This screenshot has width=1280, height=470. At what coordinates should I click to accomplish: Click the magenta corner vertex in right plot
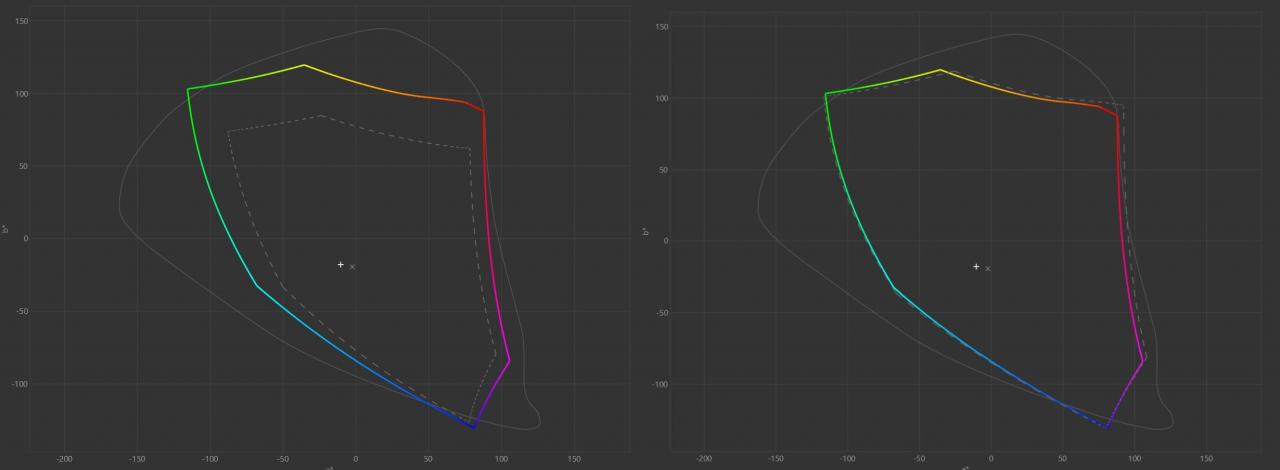pos(1143,361)
